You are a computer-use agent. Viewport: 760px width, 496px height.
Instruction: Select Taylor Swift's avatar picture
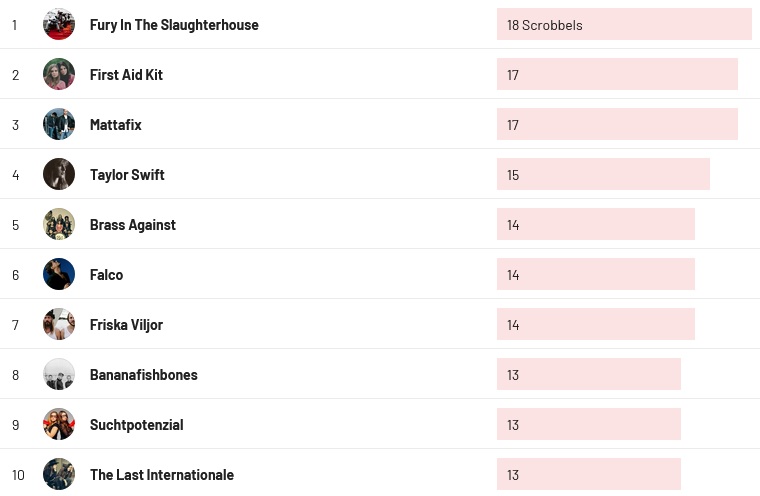[59, 174]
